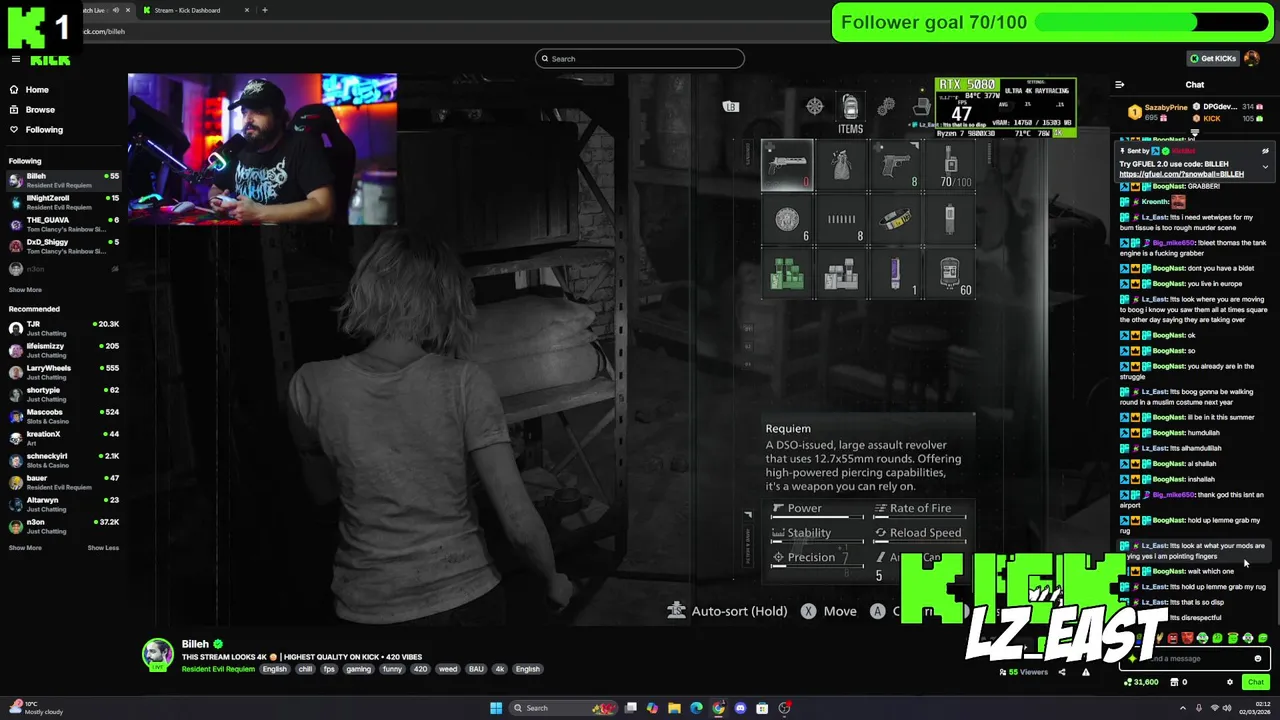Viewport: 1280px width, 720px height.
Task: Collapse the chat panel arrow icon
Action: coord(1119,85)
